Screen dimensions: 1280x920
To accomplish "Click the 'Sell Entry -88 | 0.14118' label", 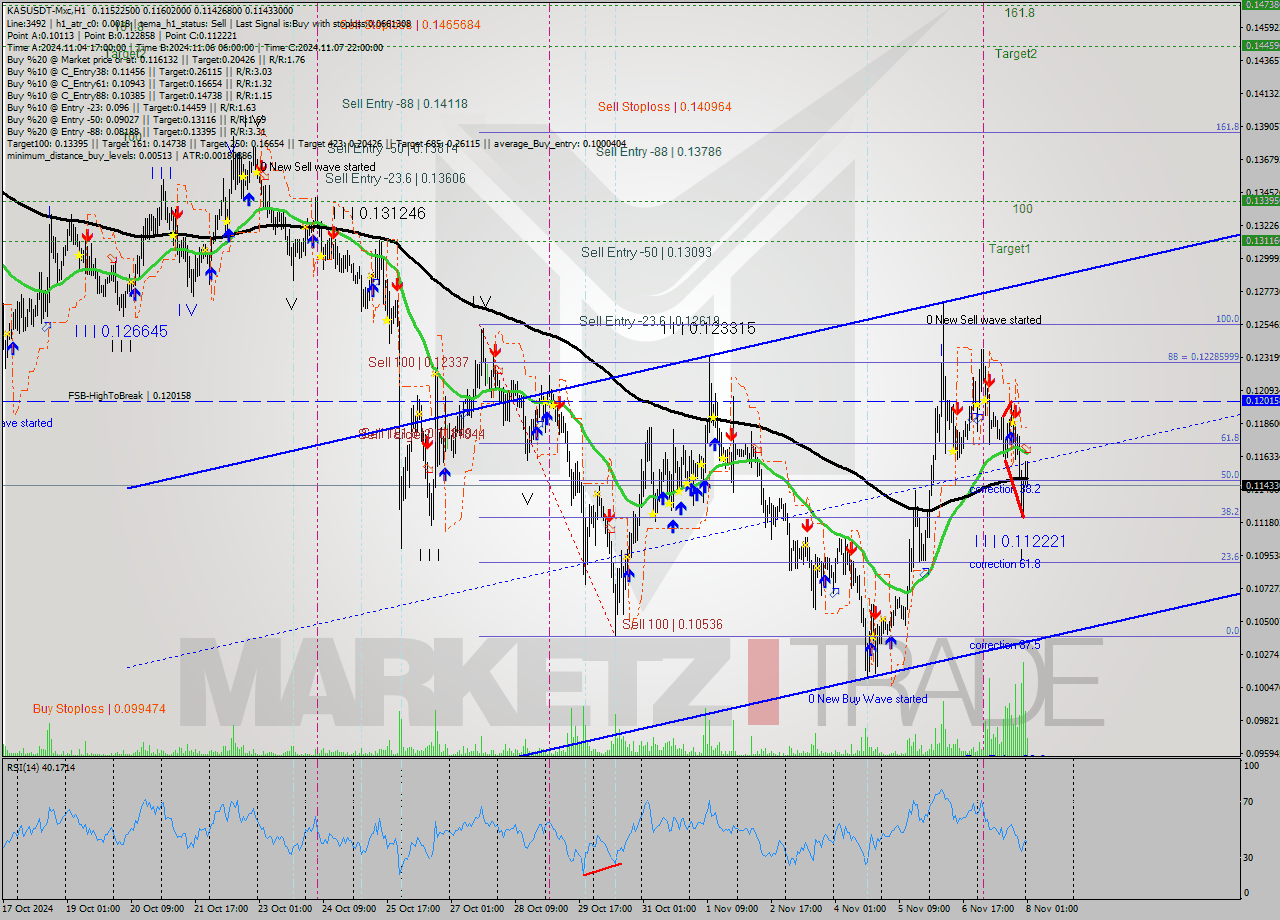I will [x=405, y=103].
